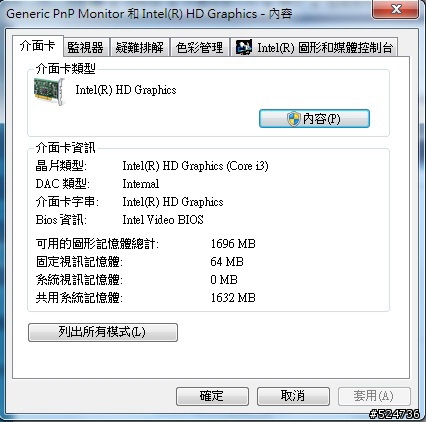The height and width of the screenshot is (422, 426).
Task: Select the 介面卡 tab
Action: tap(38, 46)
